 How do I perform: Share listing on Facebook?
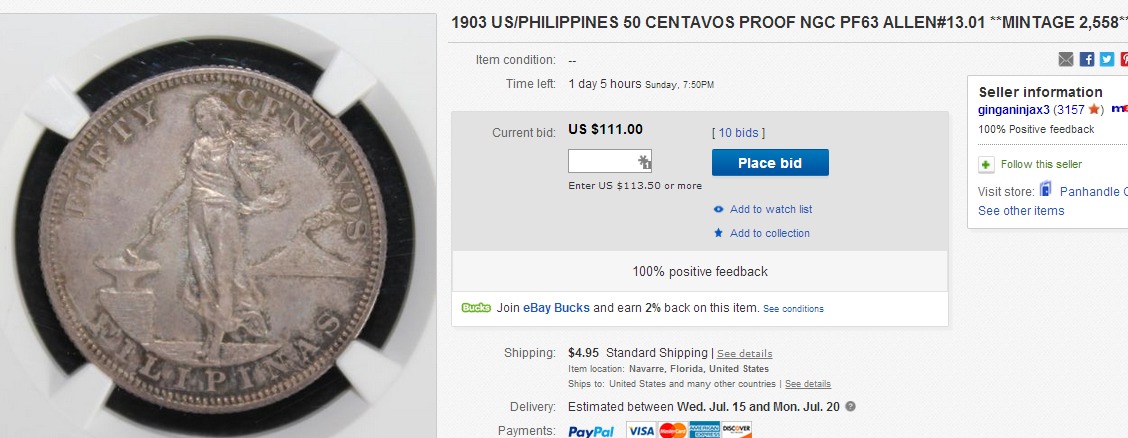click(1087, 60)
